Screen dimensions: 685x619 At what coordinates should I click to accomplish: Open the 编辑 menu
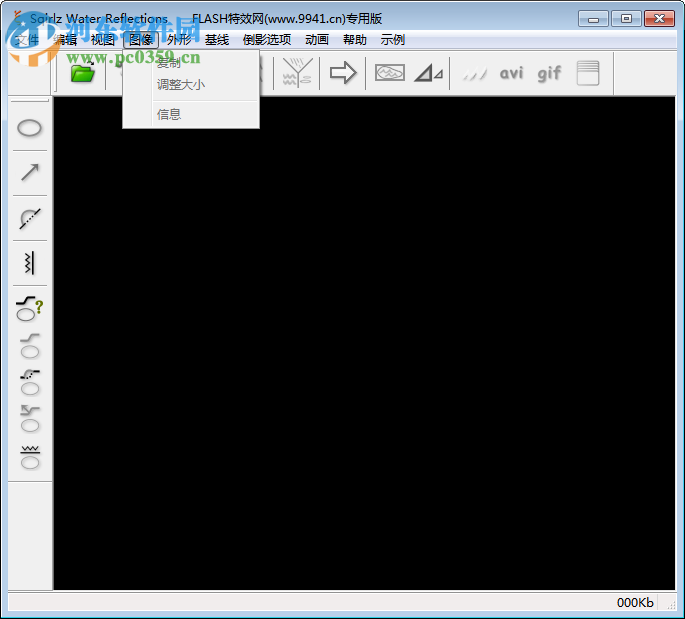pyautogui.click(x=65, y=40)
